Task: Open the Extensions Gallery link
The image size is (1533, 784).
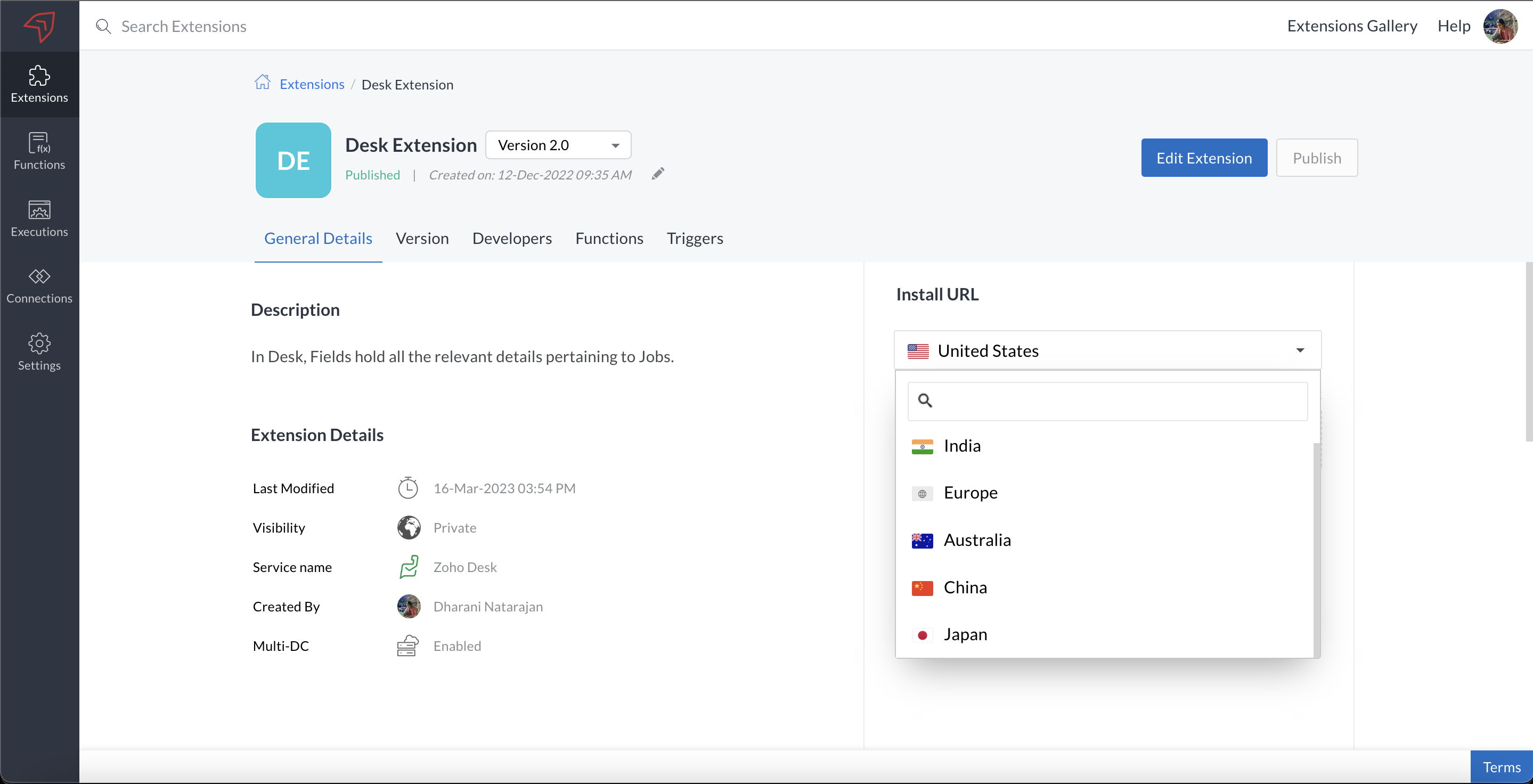Action: [1351, 26]
